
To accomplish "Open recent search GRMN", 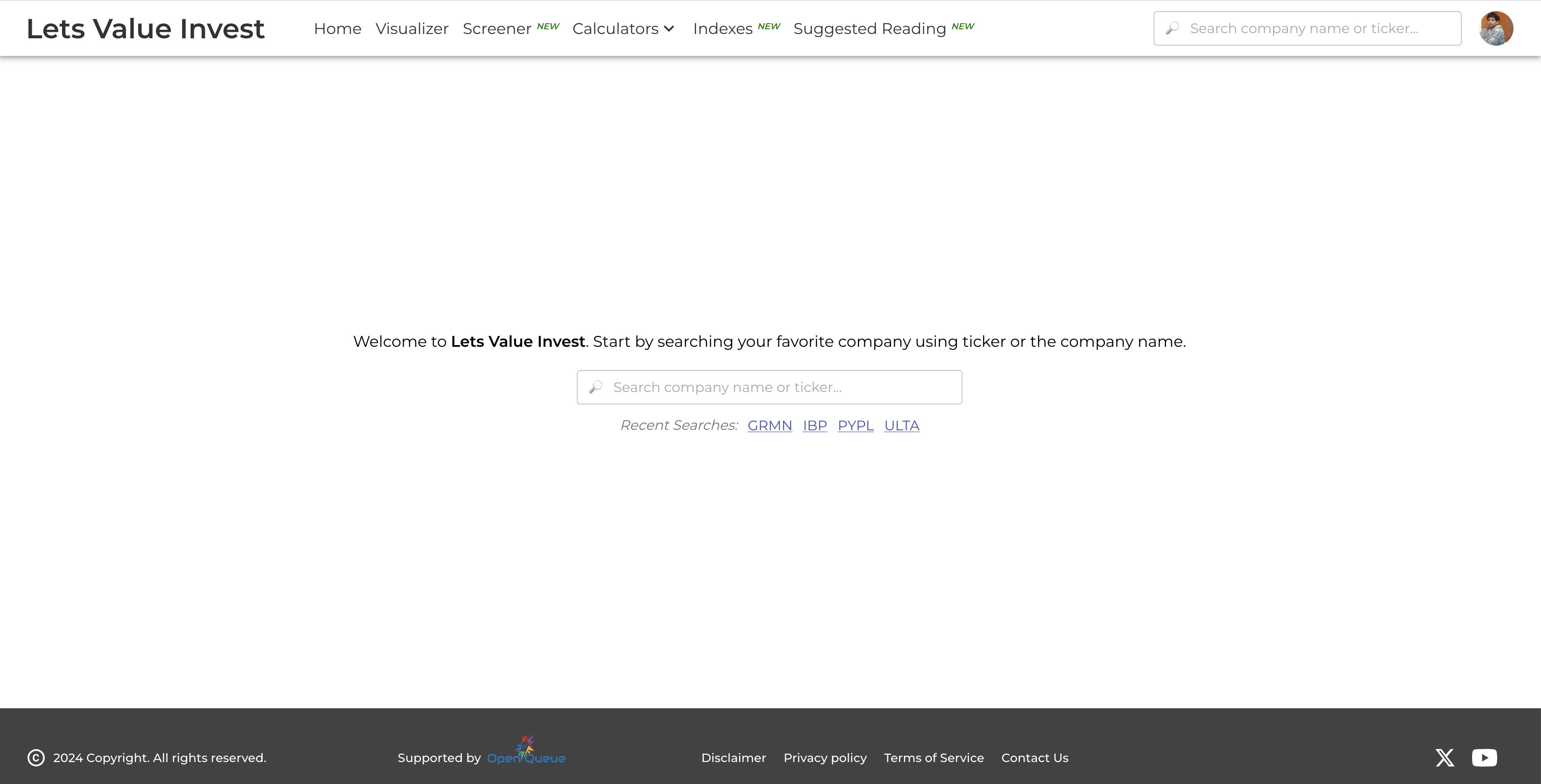I will [x=769, y=426].
